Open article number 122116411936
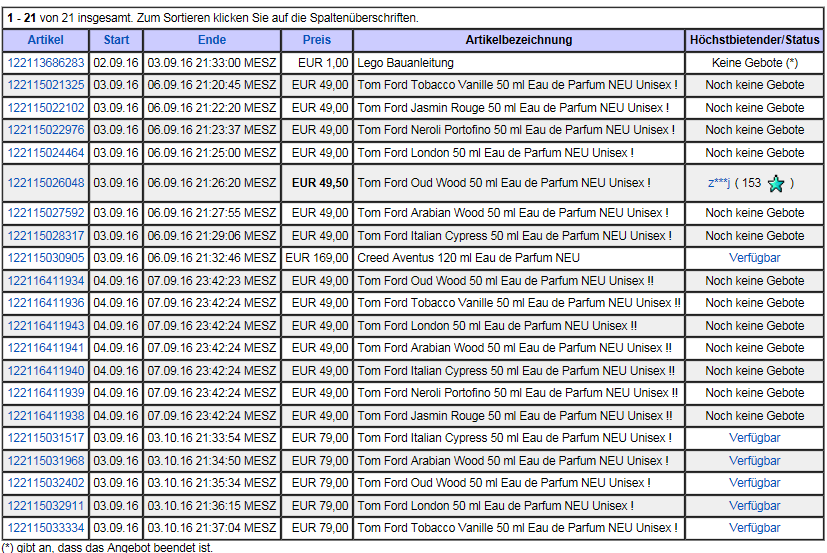Screen dimensions: 827x553 pos(45,303)
